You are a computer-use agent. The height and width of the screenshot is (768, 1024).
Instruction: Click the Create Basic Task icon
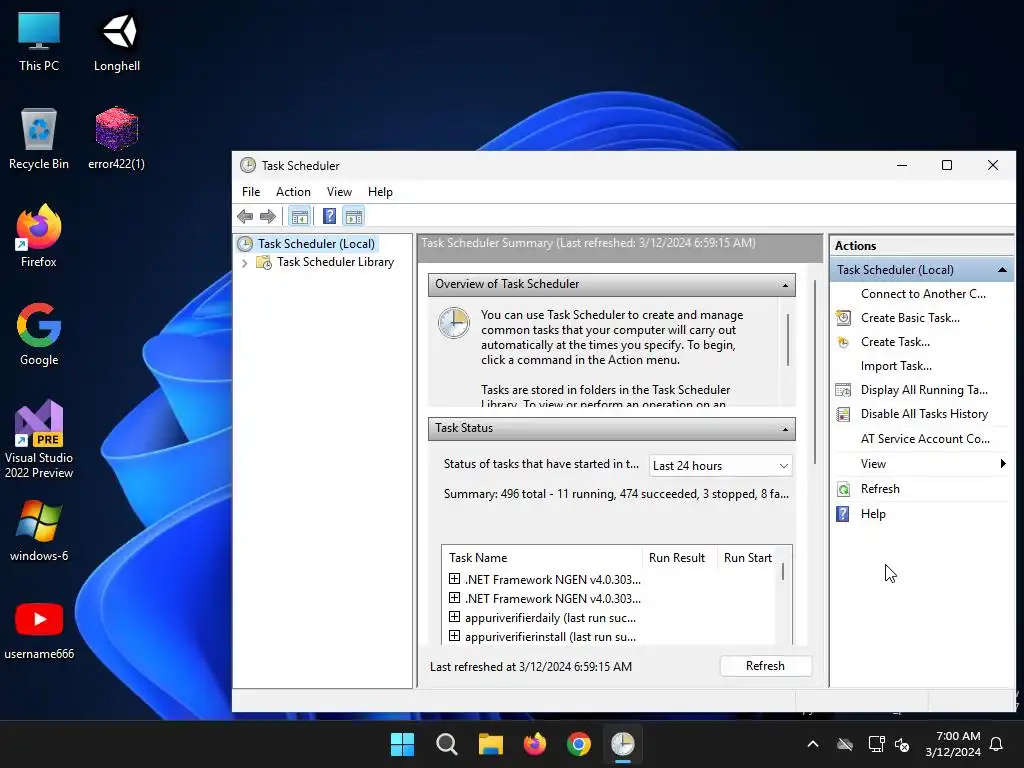click(x=843, y=318)
